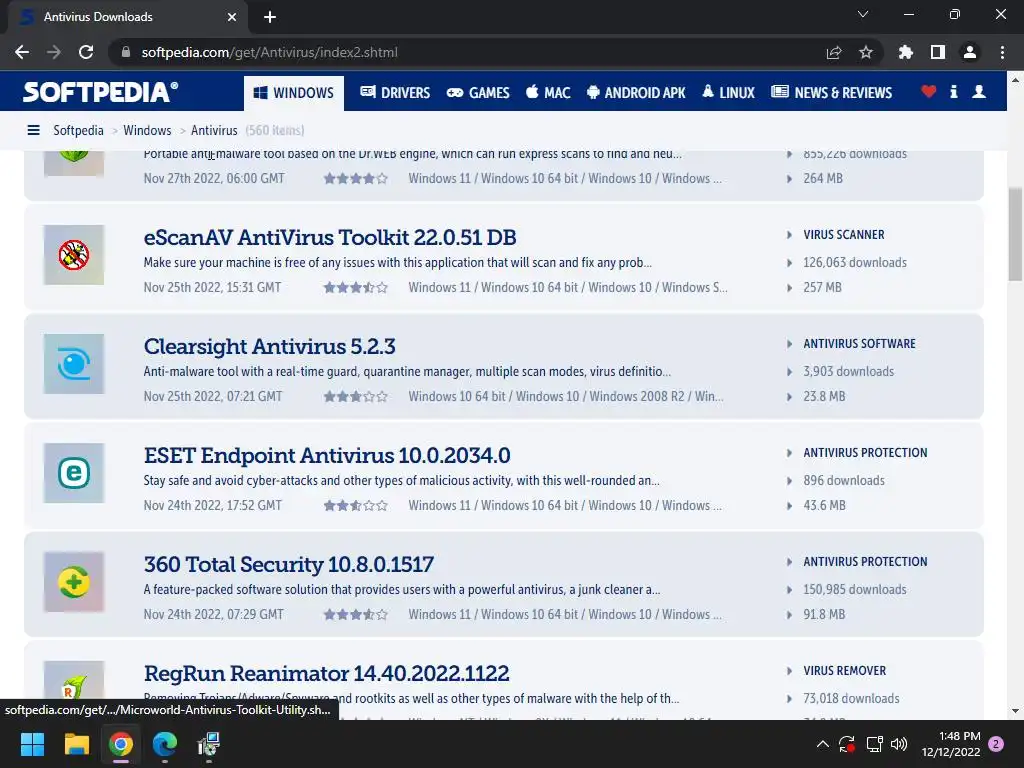Show hidden system tray icons

(823, 744)
